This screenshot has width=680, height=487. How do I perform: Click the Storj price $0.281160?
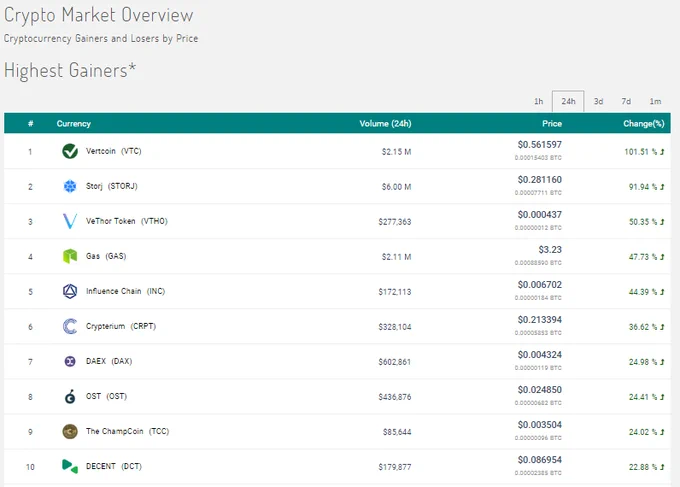click(539, 180)
